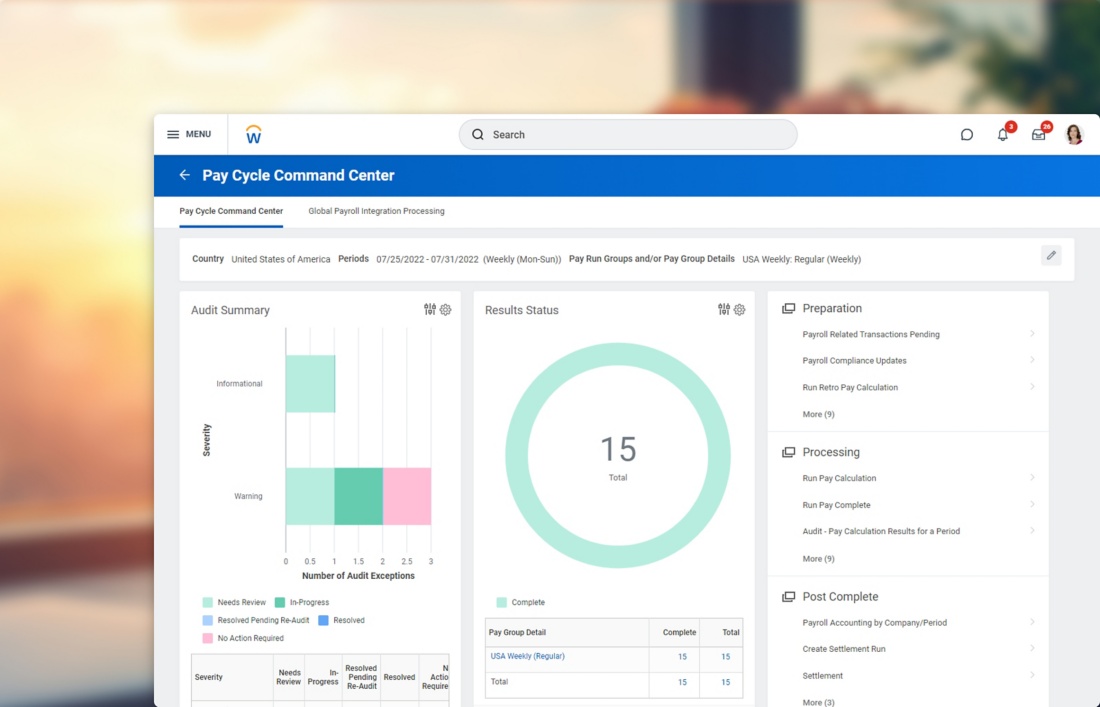This screenshot has width=1100, height=707.
Task: Open the notifications bell icon
Action: click(x=1002, y=135)
